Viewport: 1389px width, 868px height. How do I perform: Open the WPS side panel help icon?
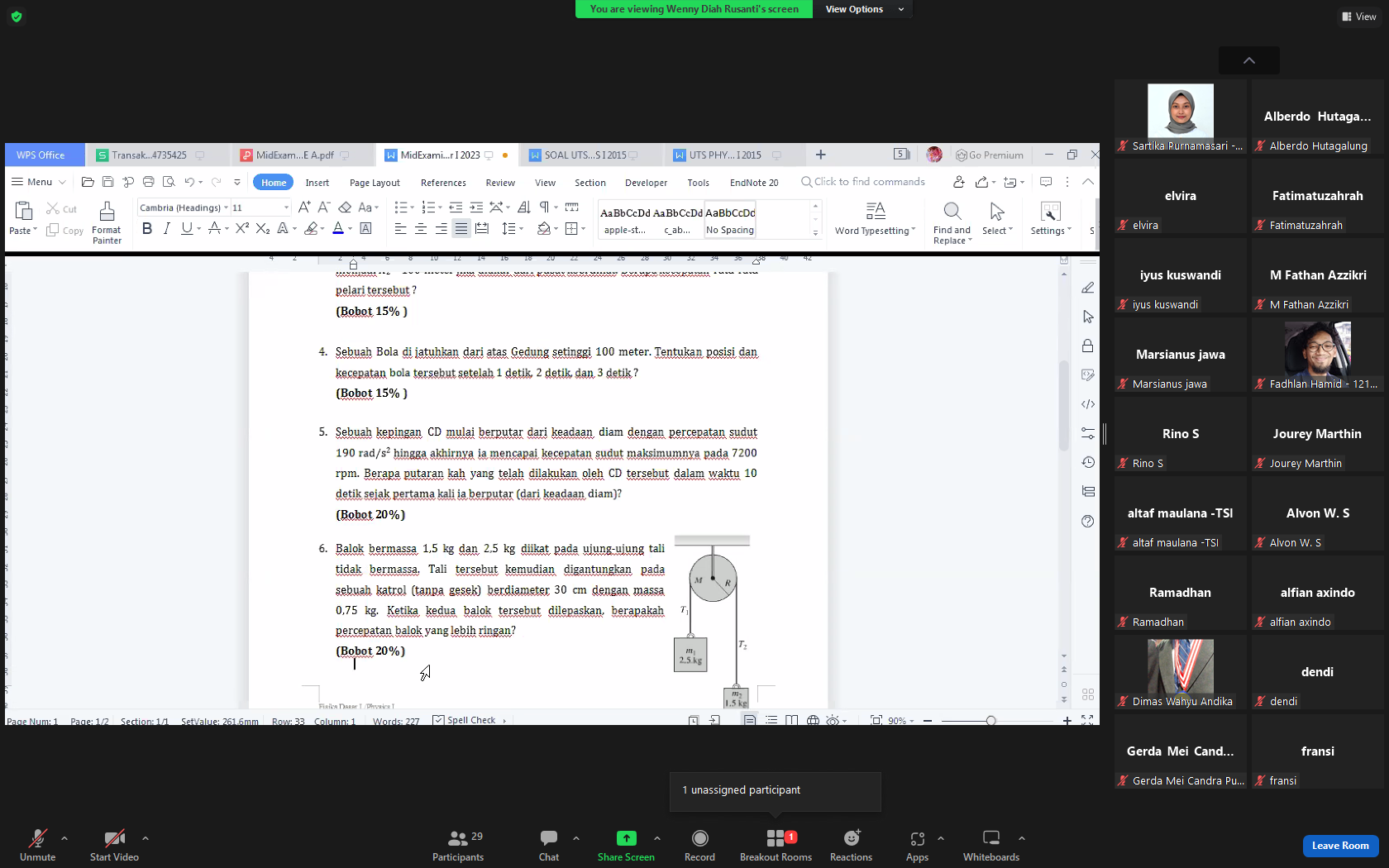(1088, 521)
